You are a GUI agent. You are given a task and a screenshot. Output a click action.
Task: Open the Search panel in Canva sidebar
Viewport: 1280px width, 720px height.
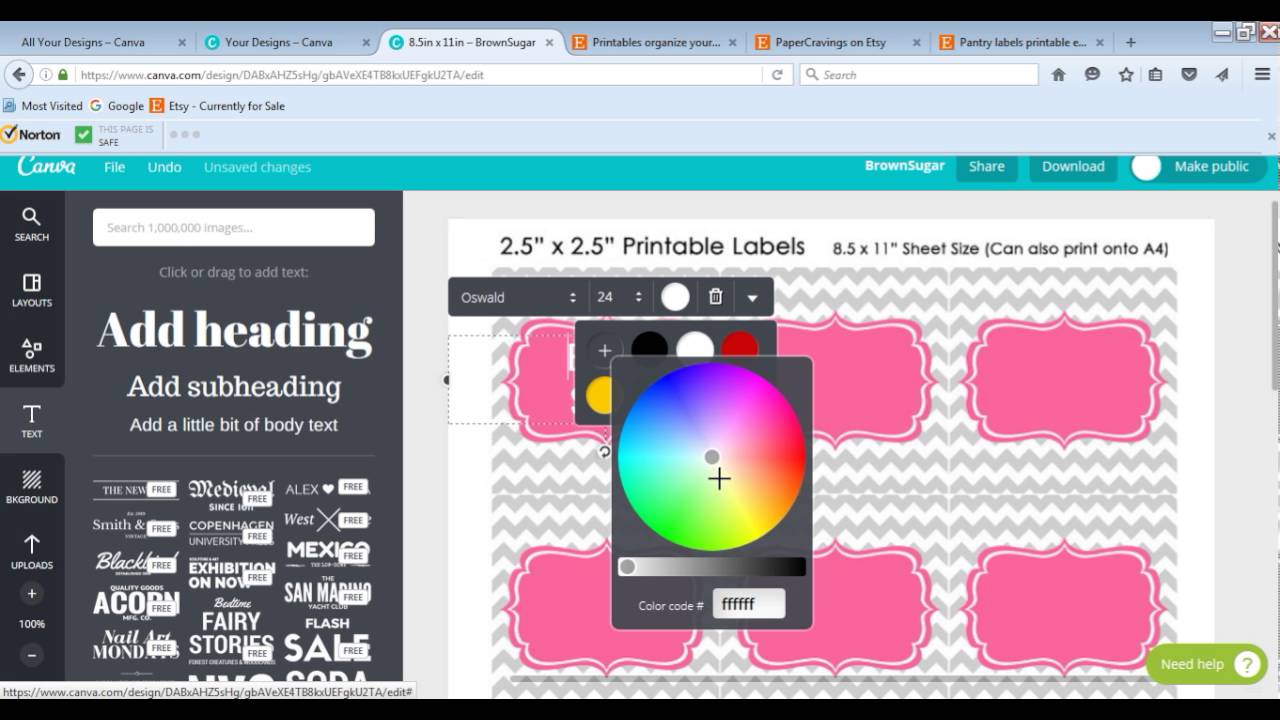(x=32, y=225)
